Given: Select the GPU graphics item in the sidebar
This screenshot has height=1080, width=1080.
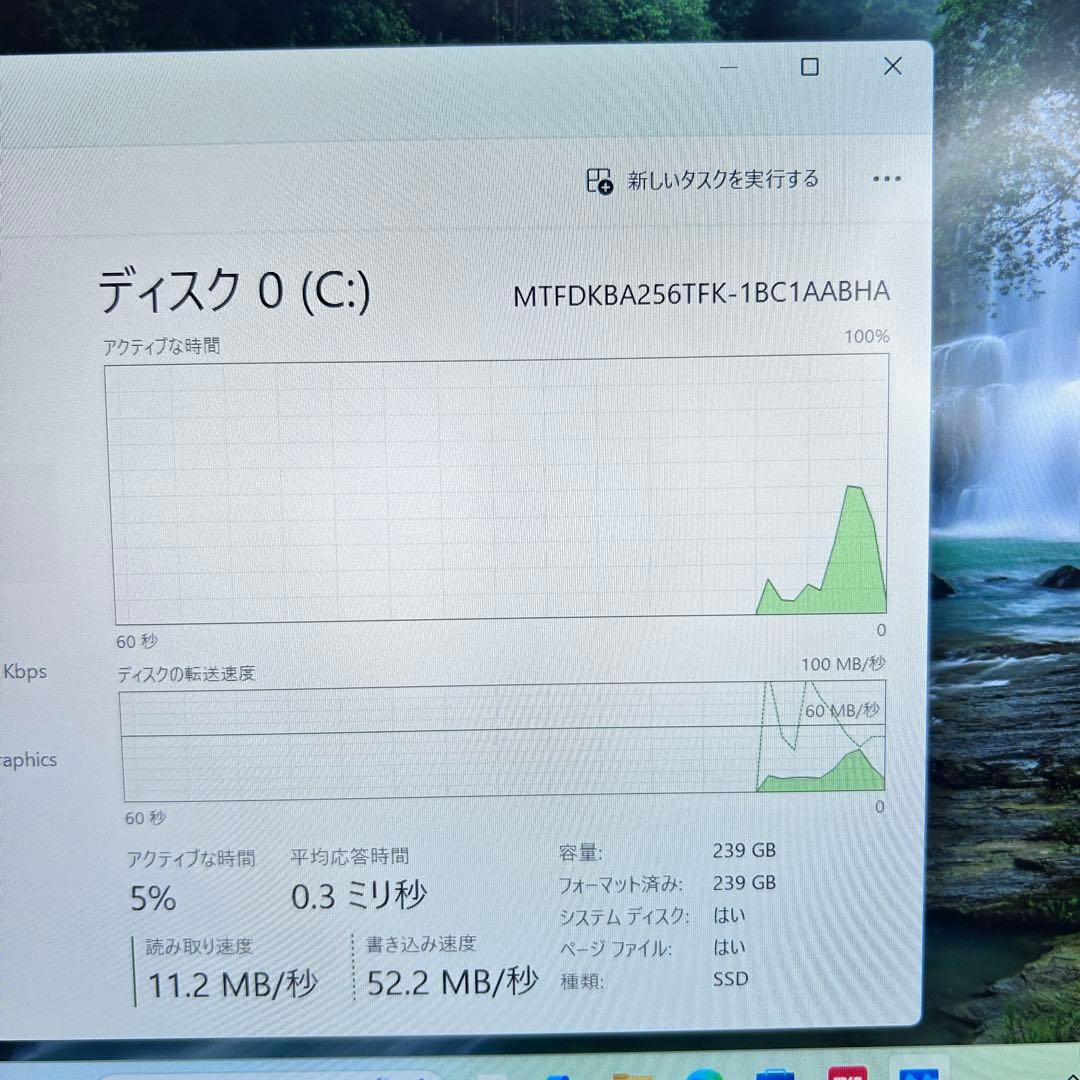Looking at the screenshot, I should tap(28, 760).
